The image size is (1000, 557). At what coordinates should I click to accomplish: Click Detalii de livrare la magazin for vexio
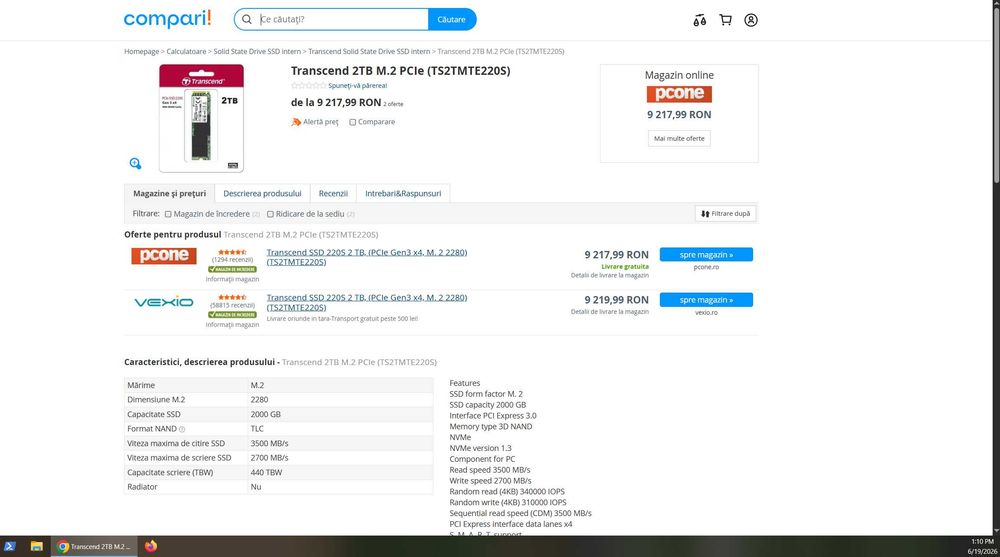pos(610,312)
